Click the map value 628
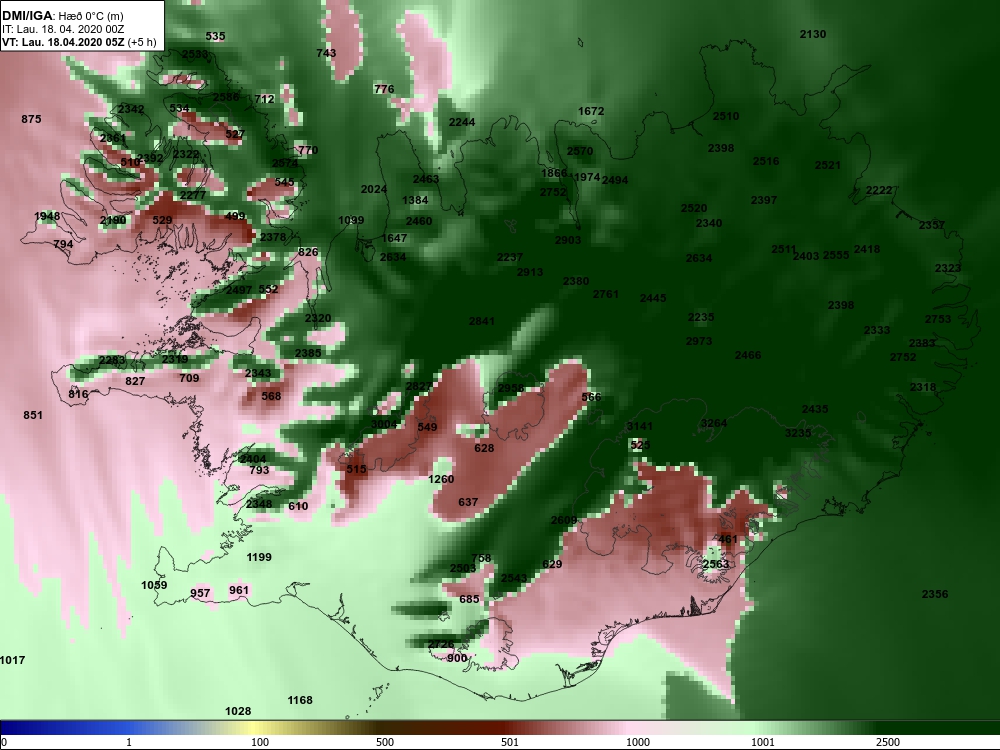The width and height of the screenshot is (1000, 750). tap(484, 448)
